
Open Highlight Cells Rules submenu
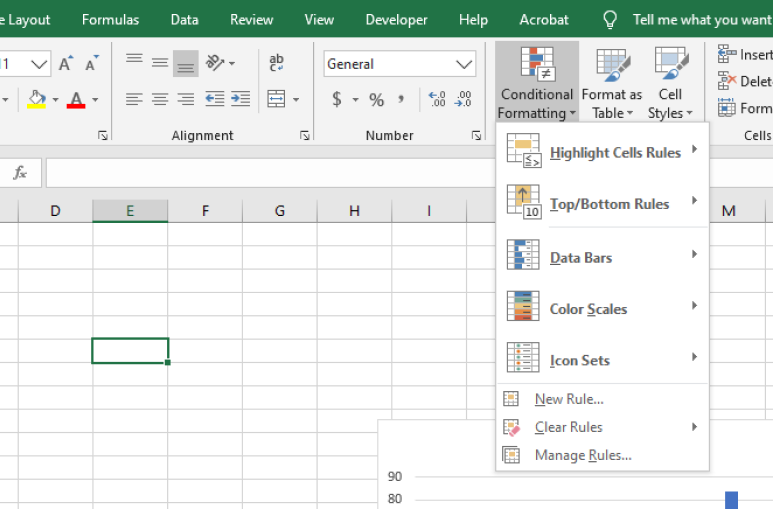[602, 151]
